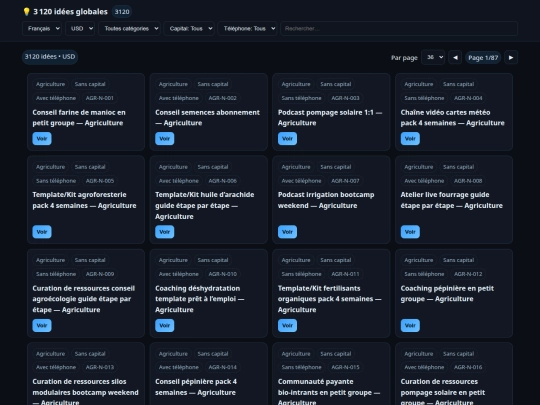The height and width of the screenshot is (405, 540).
Task: Open the Téléphone: Tous filter
Action: (247, 29)
